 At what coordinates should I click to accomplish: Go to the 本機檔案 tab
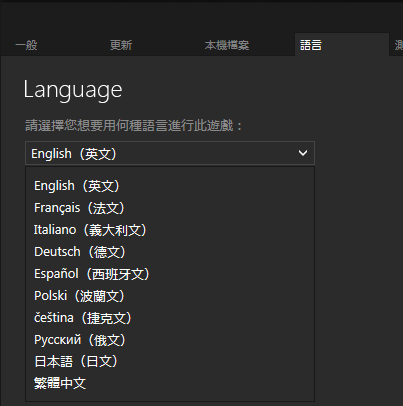(227, 45)
